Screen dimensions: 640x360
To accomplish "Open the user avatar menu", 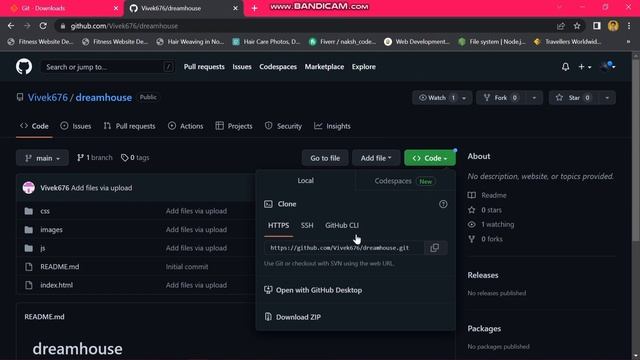I will (608, 67).
